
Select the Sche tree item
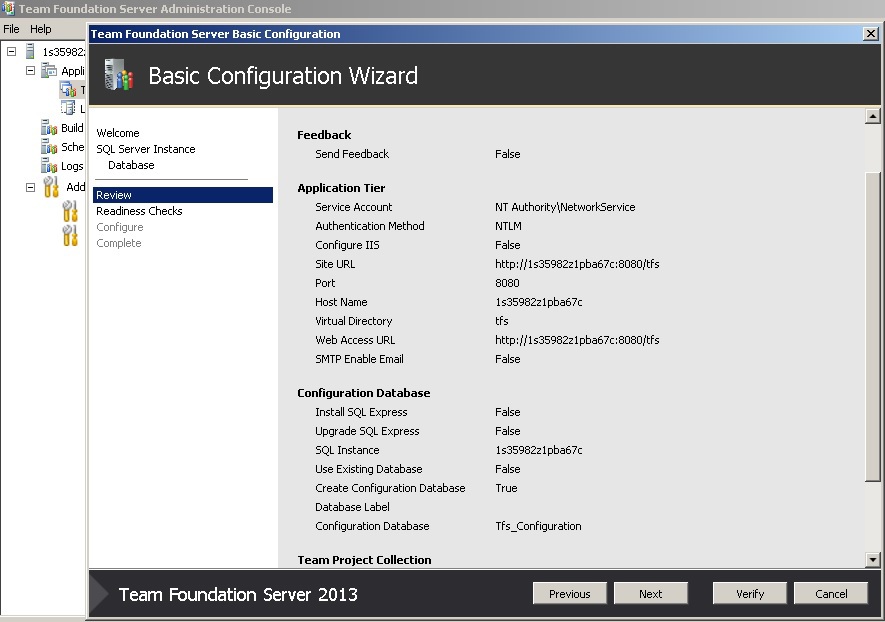72,147
